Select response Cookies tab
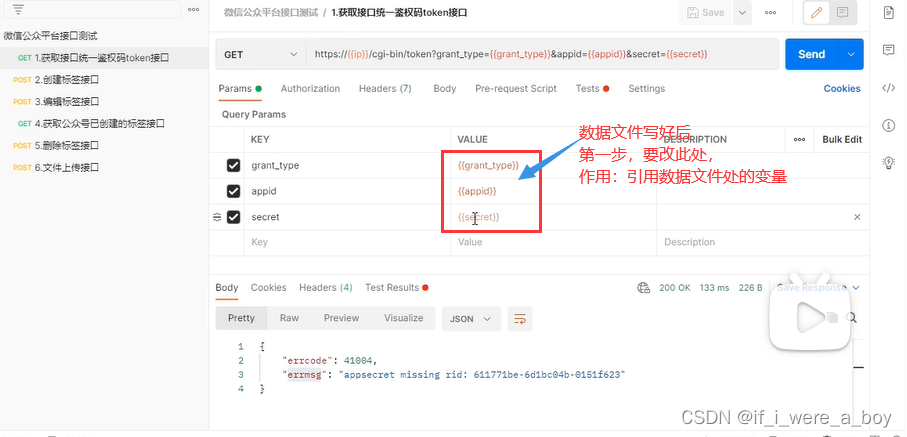 tap(268, 288)
